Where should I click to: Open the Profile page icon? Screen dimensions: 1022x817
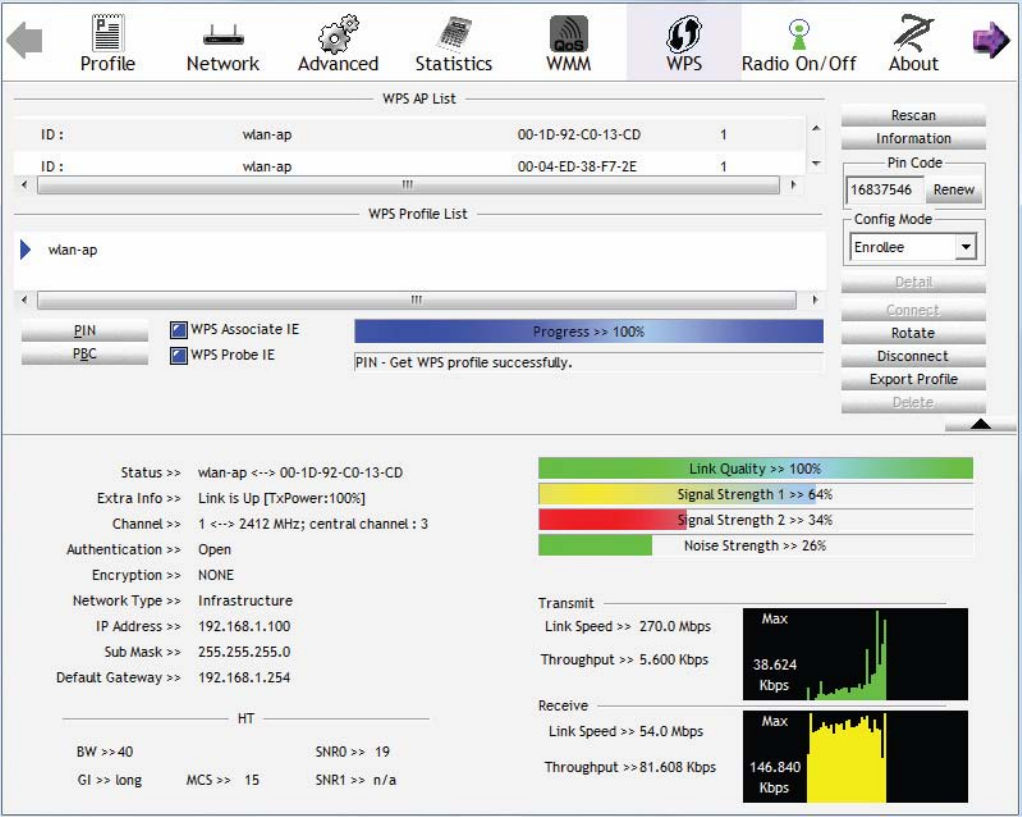click(x=107, y=33)
